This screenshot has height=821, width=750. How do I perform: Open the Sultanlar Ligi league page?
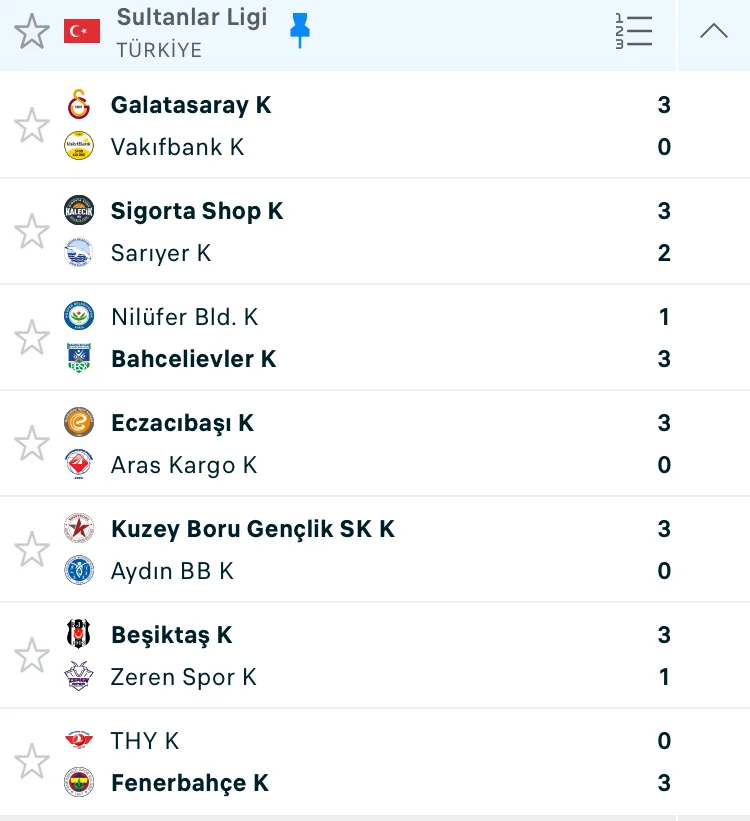pos(191,18)
